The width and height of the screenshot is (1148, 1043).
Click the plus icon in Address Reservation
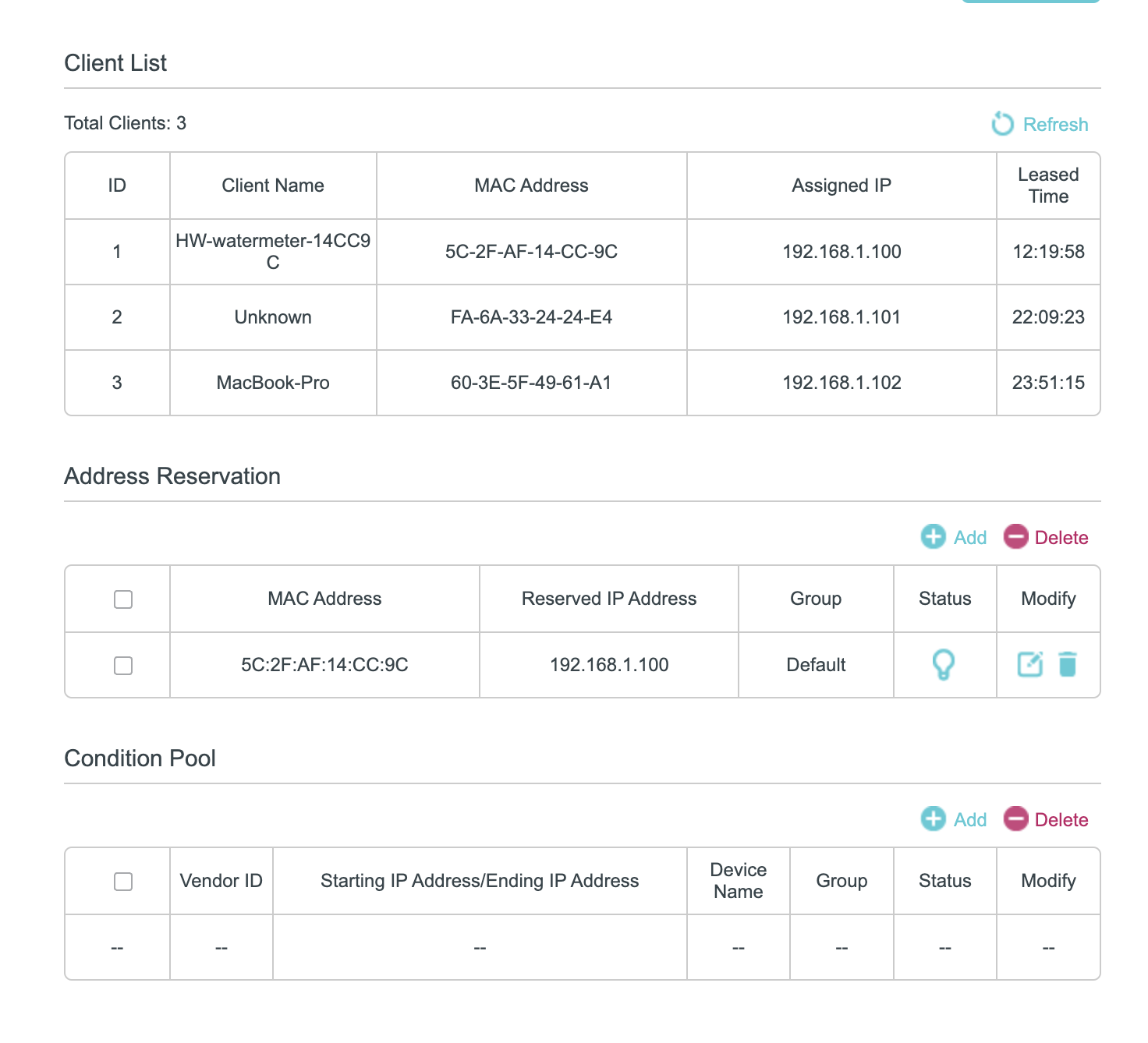[933, 537]
